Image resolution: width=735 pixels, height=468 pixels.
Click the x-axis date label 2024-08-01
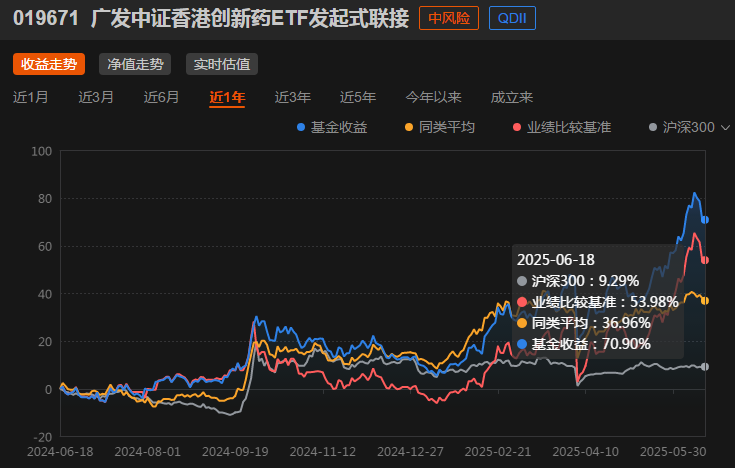pos(148,452)
